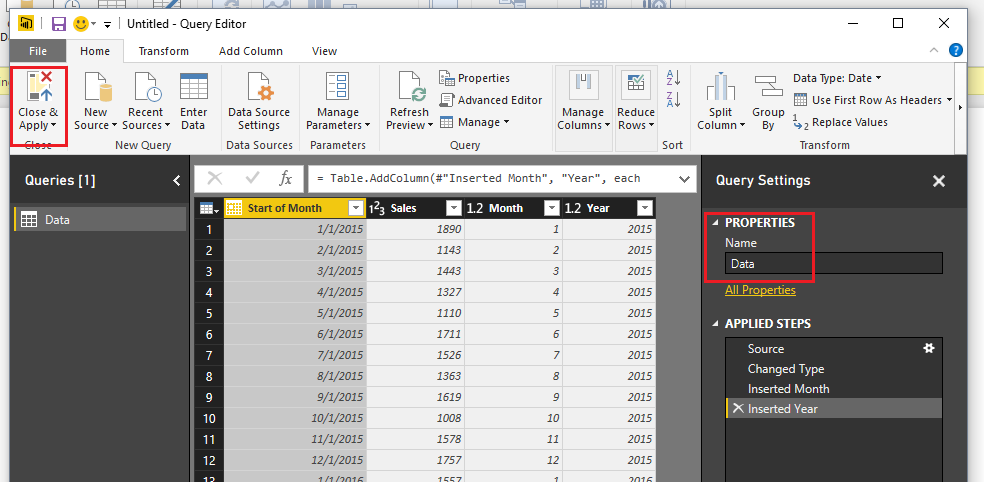The image size is (984, 482).
Task: Collapse the PROPERTIES section
Action: pos(716,223)
